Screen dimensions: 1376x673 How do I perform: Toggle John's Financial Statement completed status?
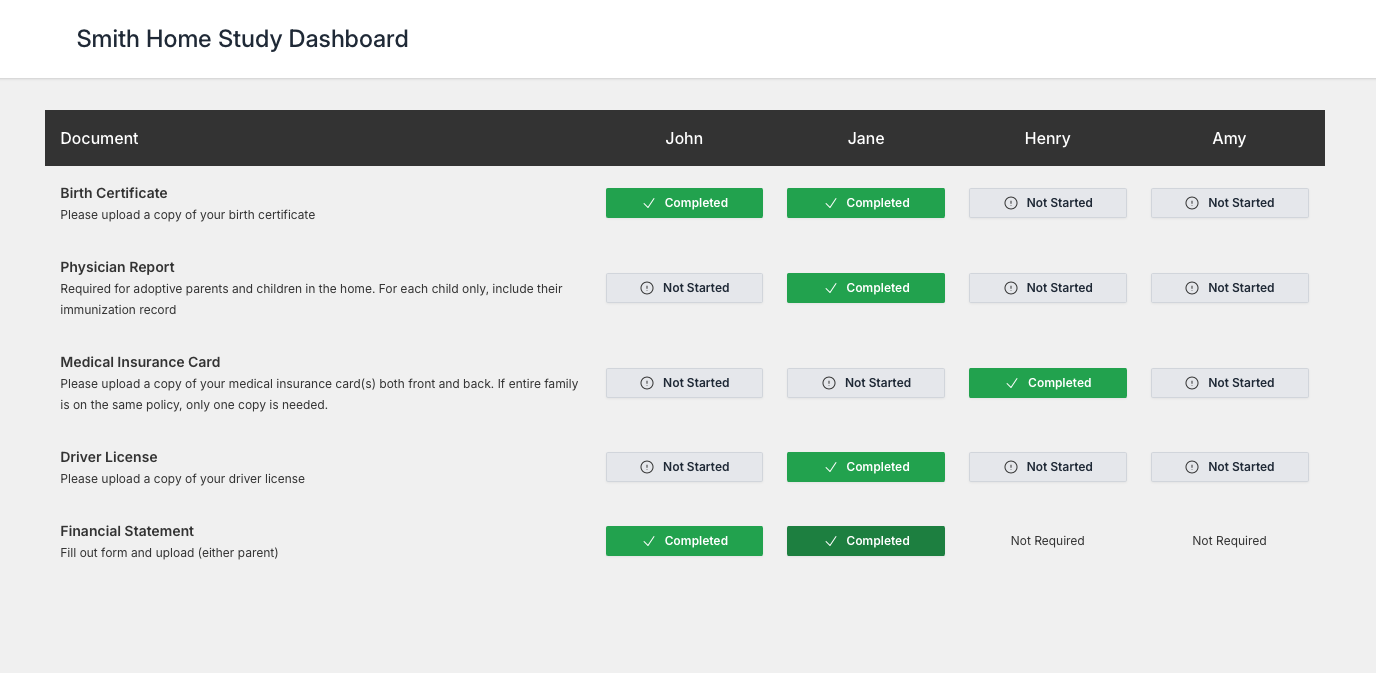pyautogui.click(x=684, y=541)
